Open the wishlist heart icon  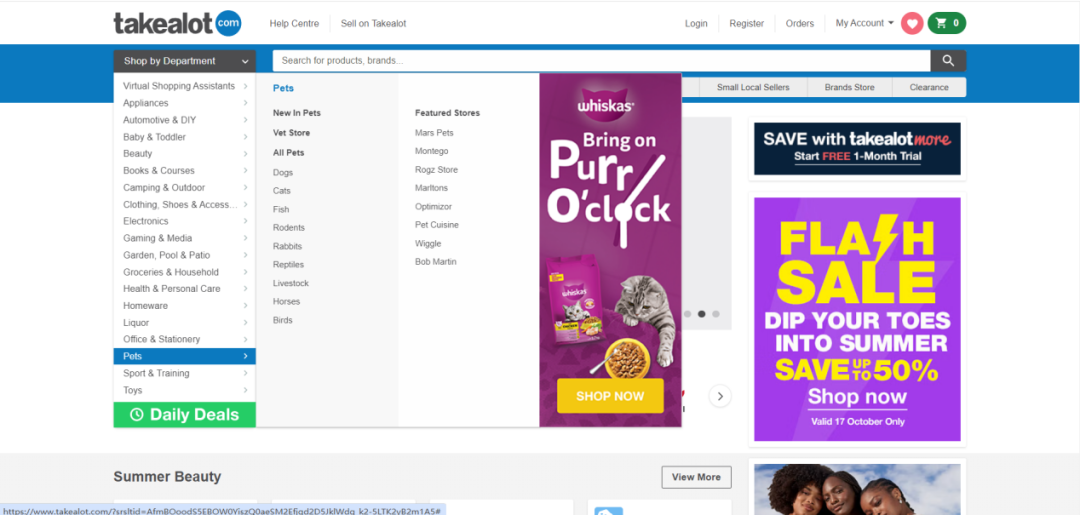(912, 23)
